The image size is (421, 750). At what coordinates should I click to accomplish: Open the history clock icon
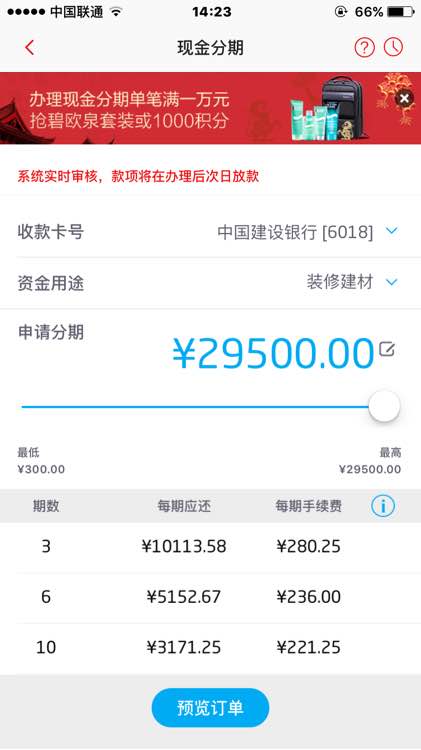(x=393, y=47)
